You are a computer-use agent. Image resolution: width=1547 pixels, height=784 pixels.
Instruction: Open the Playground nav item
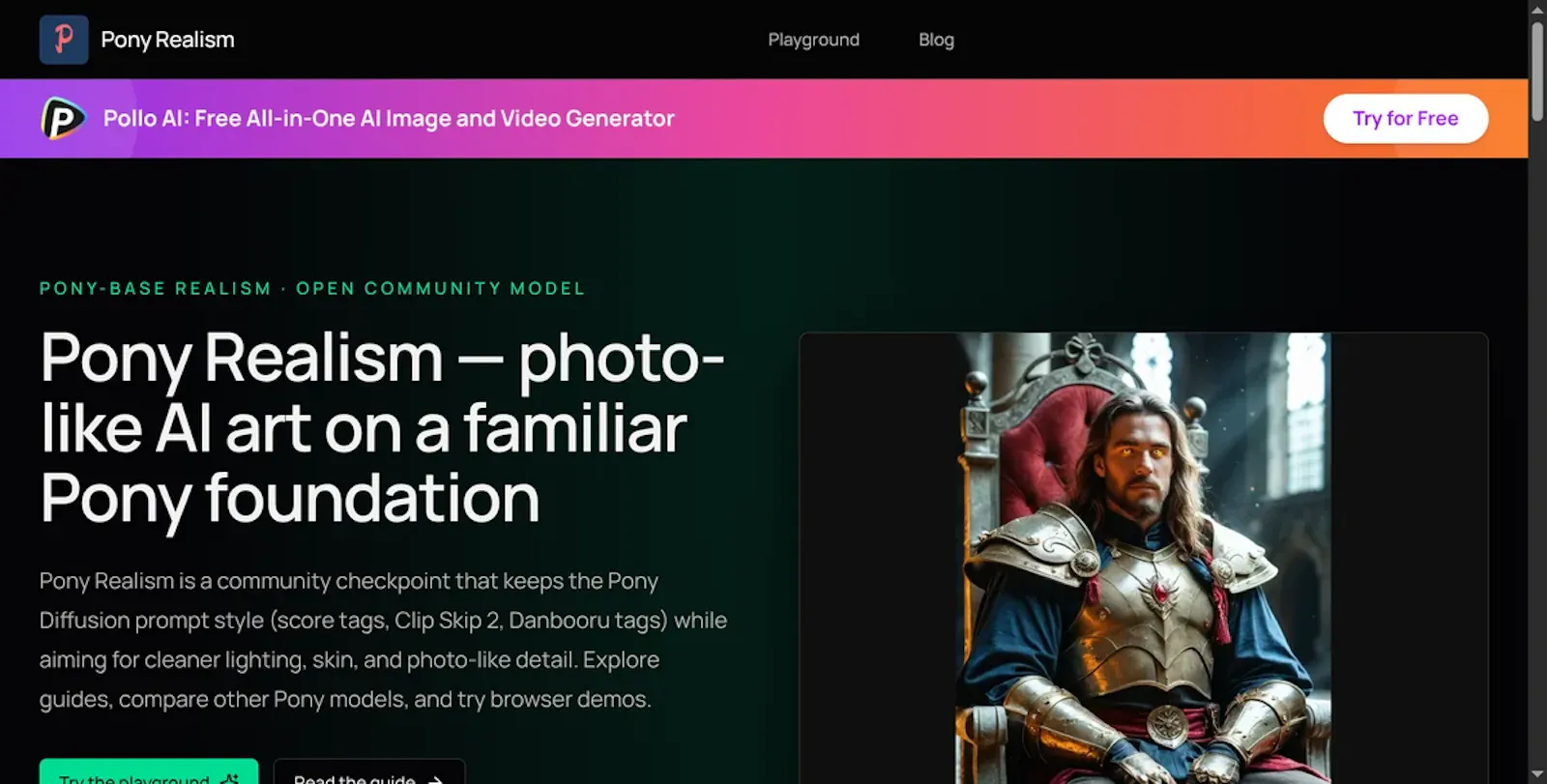(813, 40)
